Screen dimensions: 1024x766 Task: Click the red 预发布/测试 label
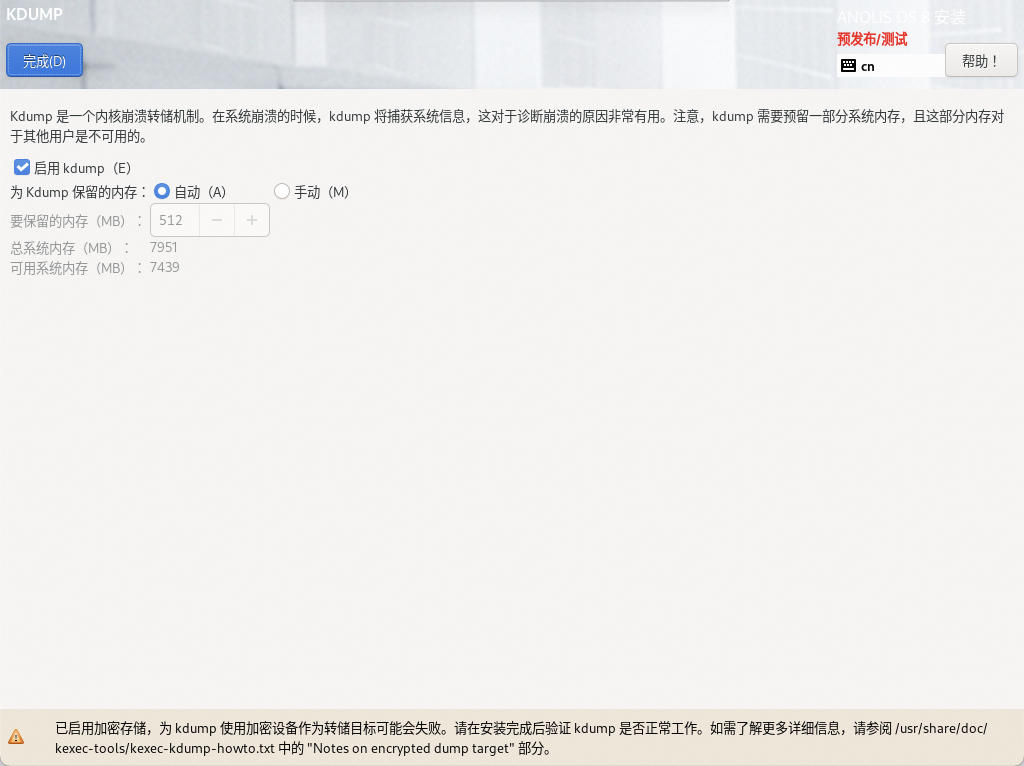872,39
